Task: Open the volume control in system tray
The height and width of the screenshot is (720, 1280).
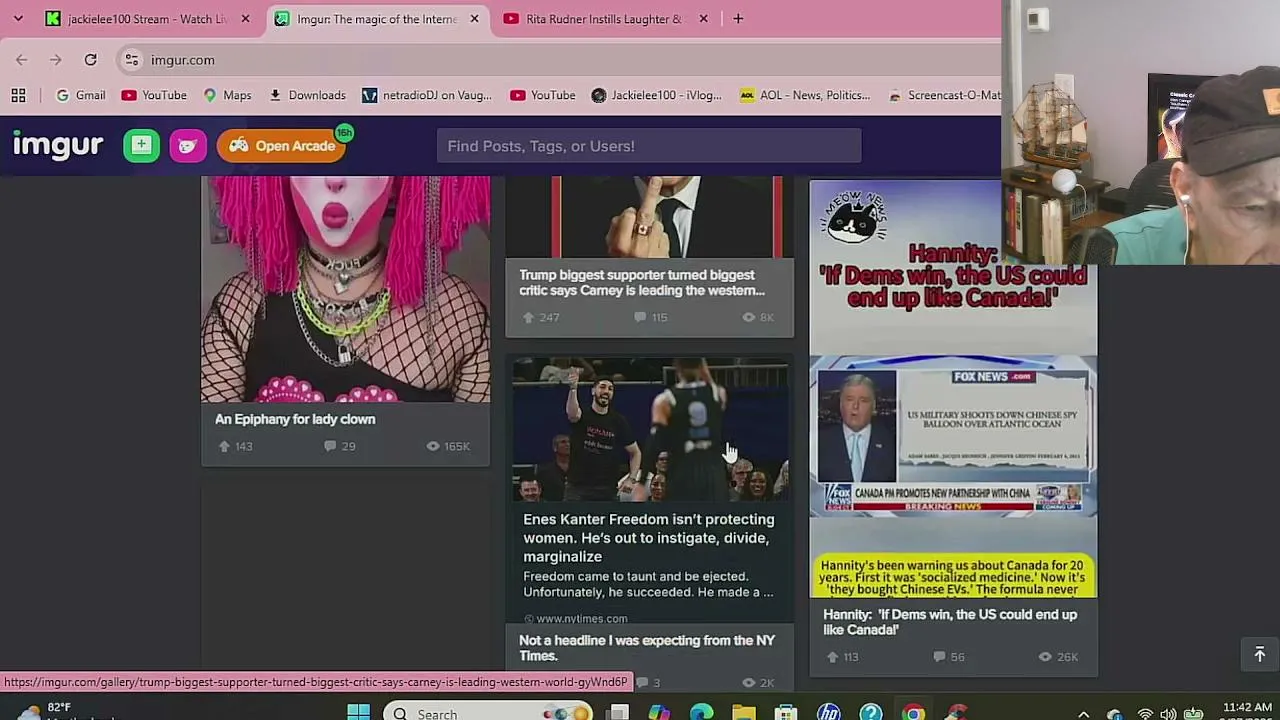Action: tap(1168, 714)
